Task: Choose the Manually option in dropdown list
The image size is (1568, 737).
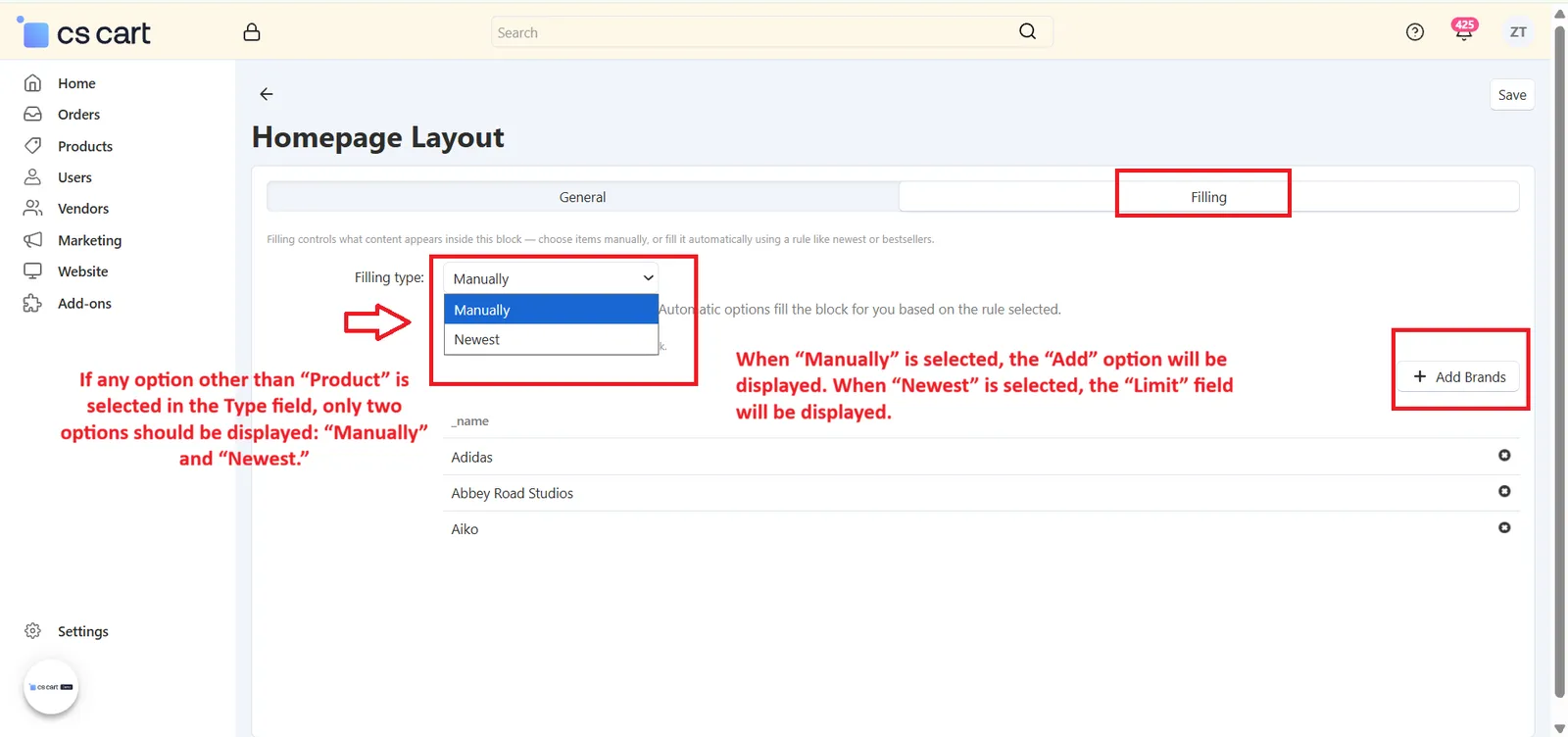Action: pyautogui.click(x=551, y=310)
